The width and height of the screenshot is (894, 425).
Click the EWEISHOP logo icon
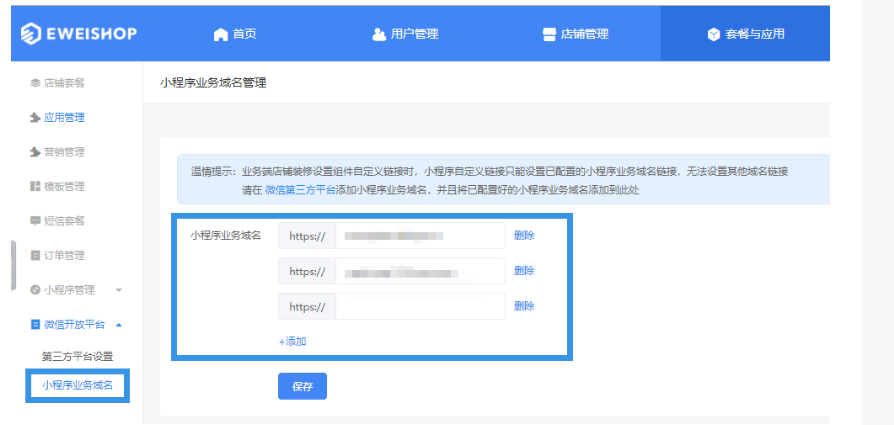click(x=31, y=34)
